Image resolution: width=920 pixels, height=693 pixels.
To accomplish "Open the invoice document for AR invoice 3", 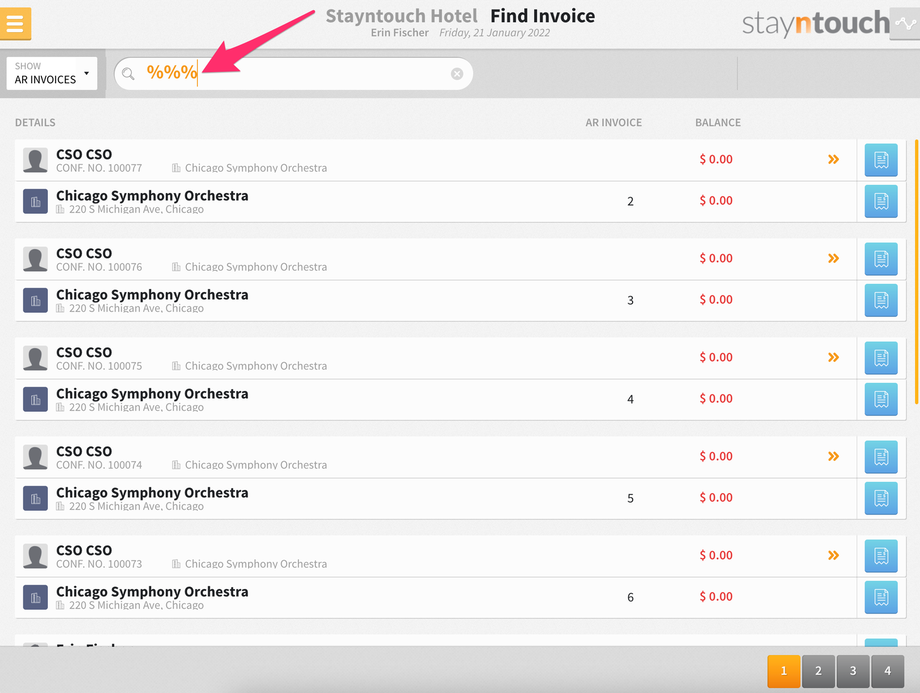I will 881,300.
